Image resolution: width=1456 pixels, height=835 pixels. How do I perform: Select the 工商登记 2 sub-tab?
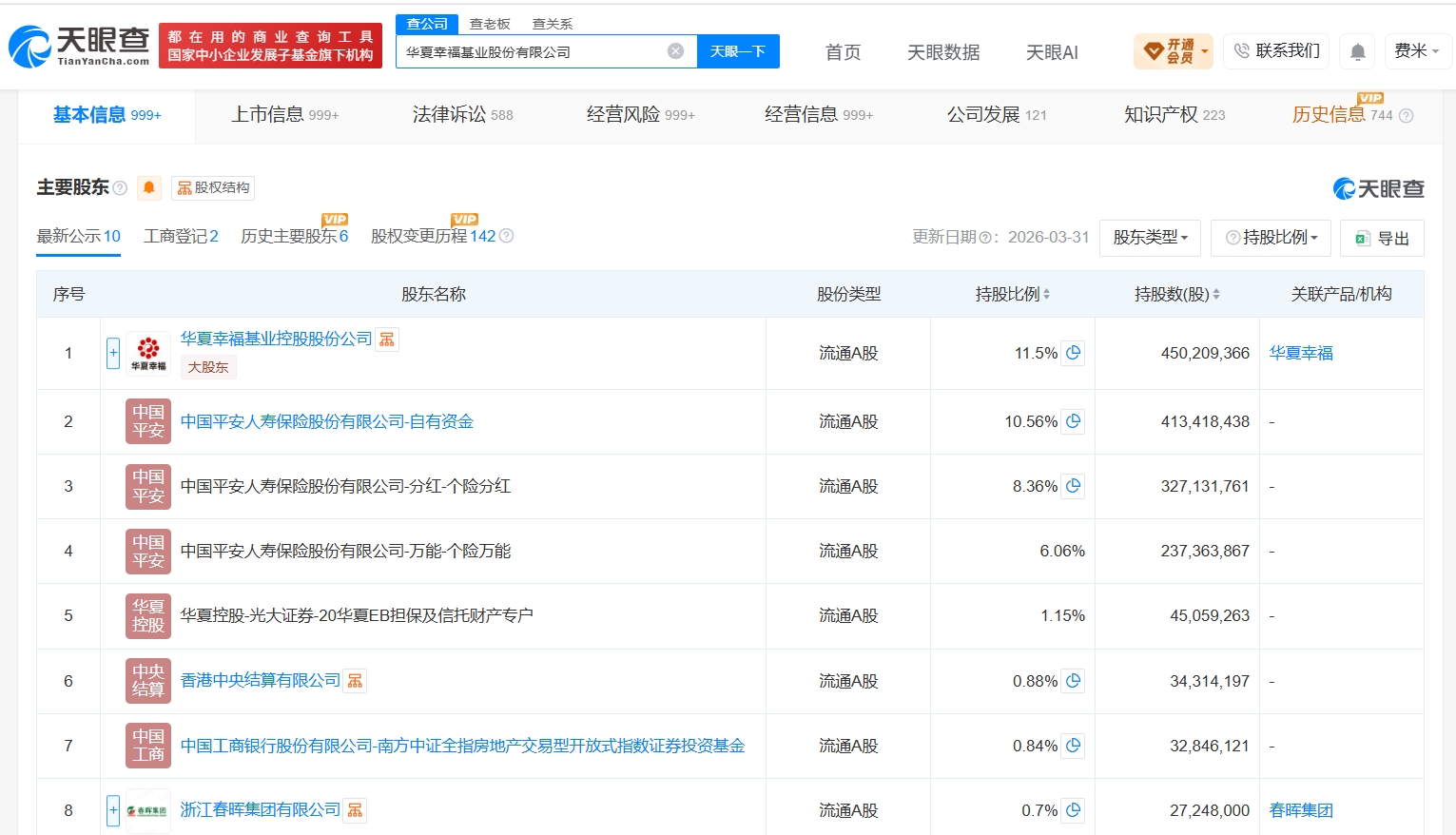[x=181, y=236]
